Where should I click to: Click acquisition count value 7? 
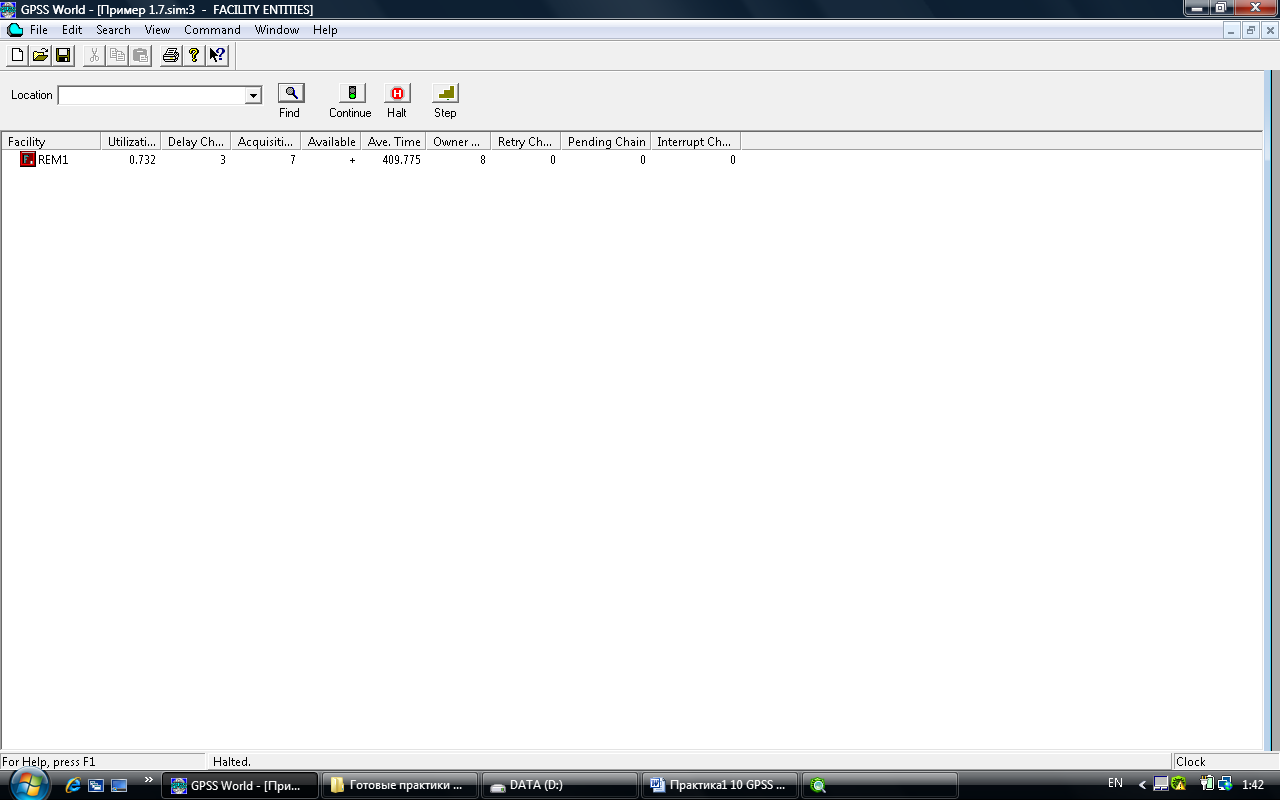point(292,160)
